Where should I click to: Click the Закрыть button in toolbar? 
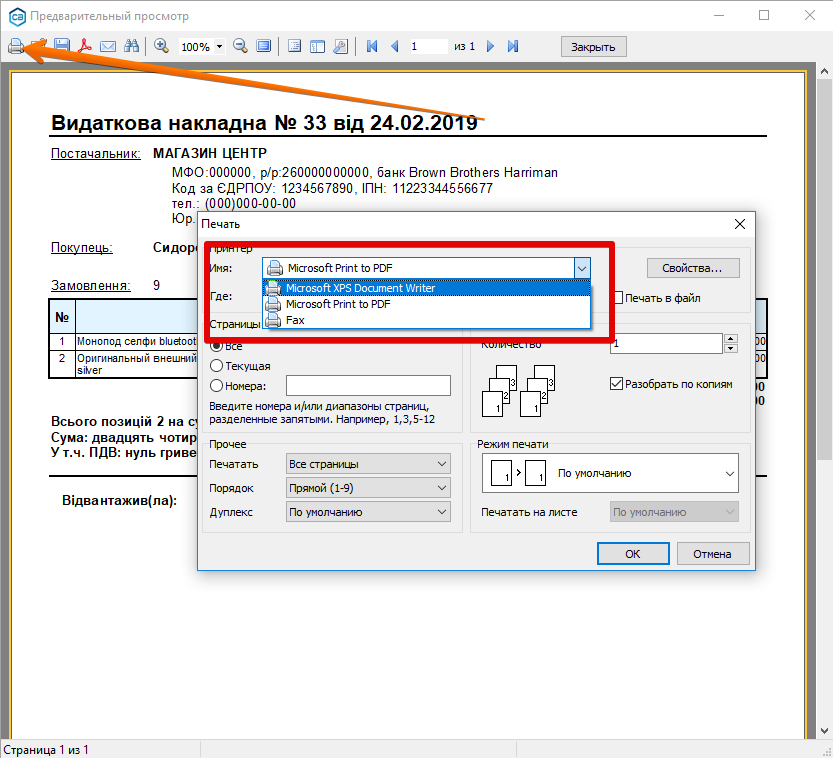pyautogui.click(x=593, y=47)
